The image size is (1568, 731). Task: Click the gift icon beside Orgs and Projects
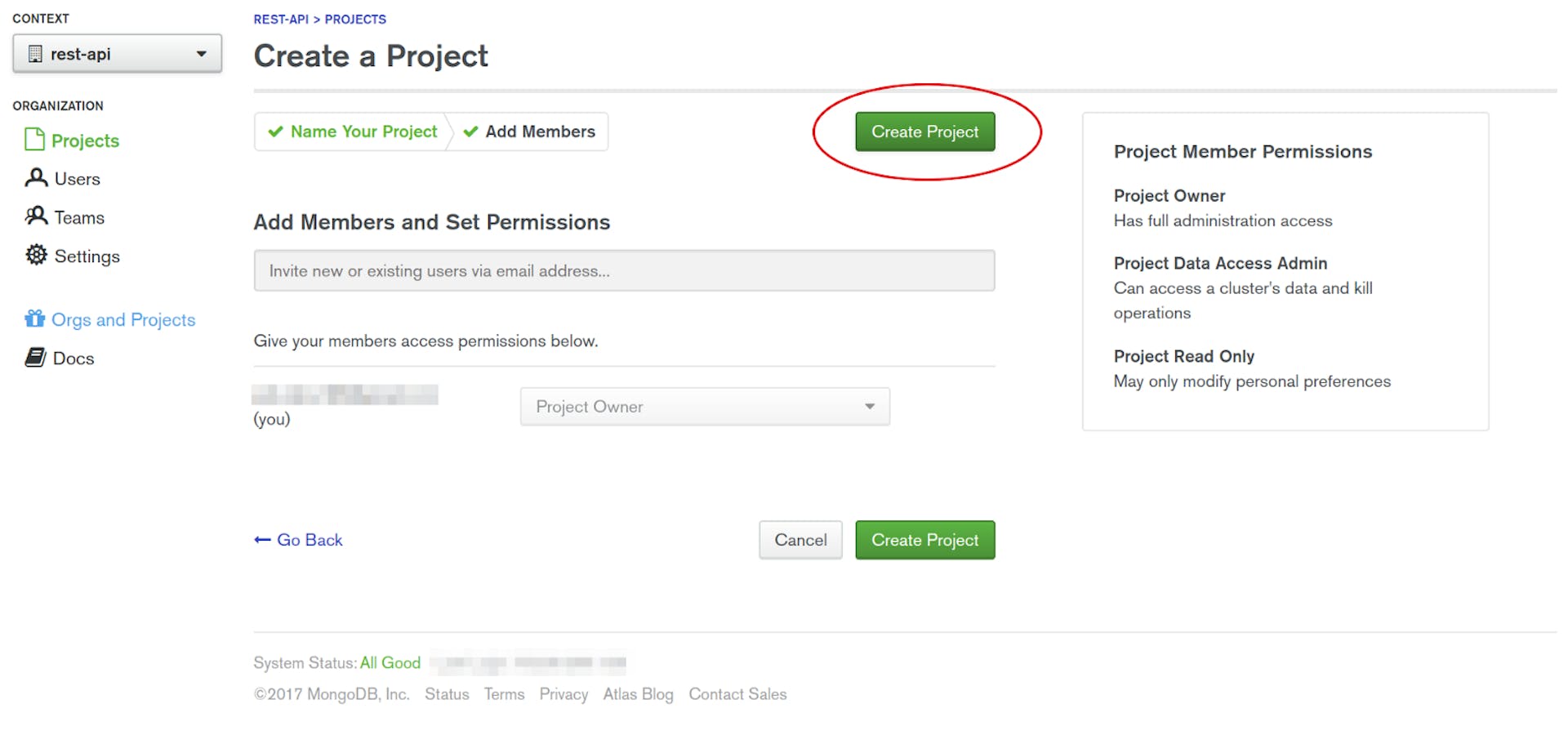point(34,319)
